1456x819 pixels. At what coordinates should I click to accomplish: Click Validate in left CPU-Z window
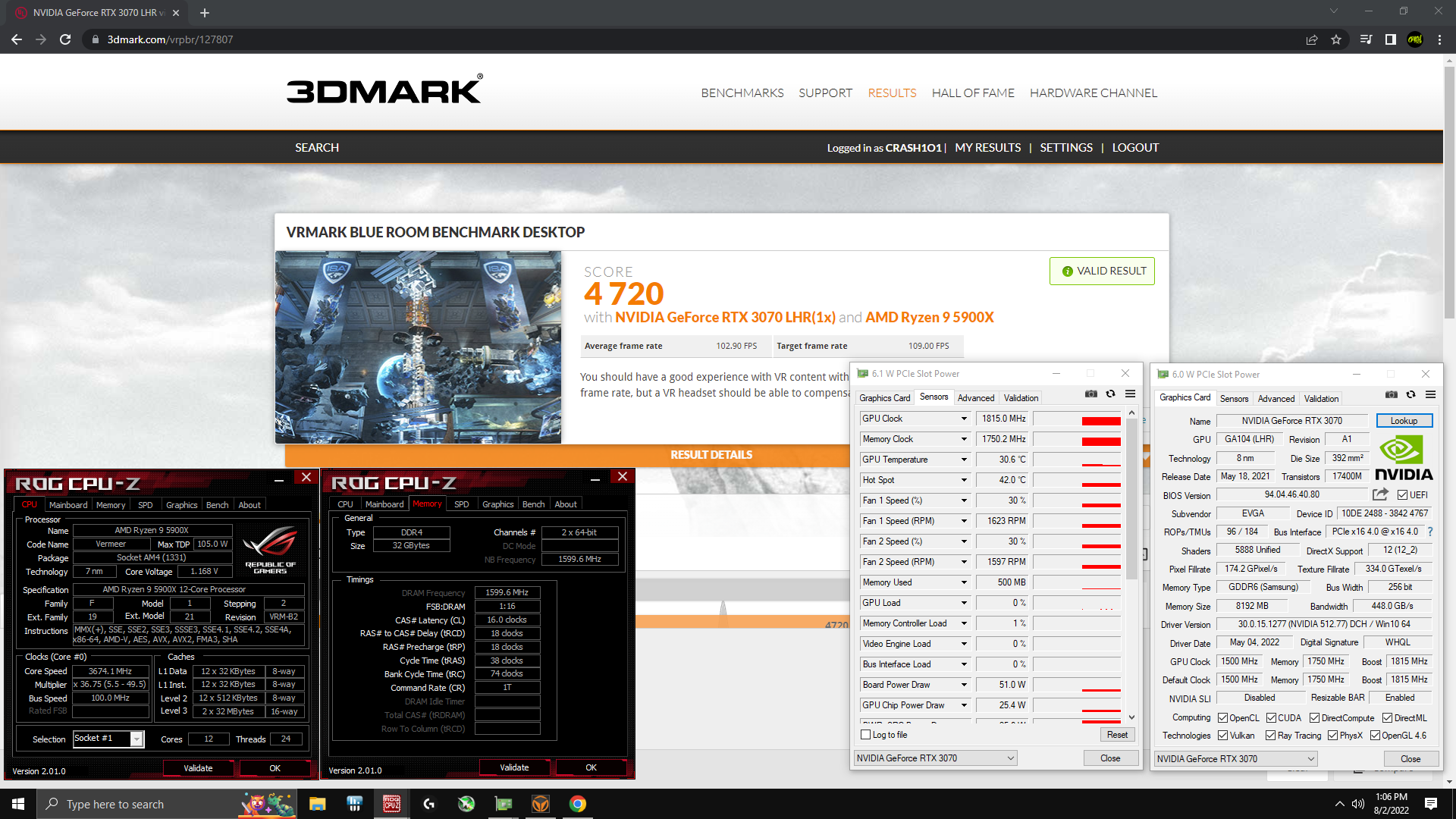point(198,768)
